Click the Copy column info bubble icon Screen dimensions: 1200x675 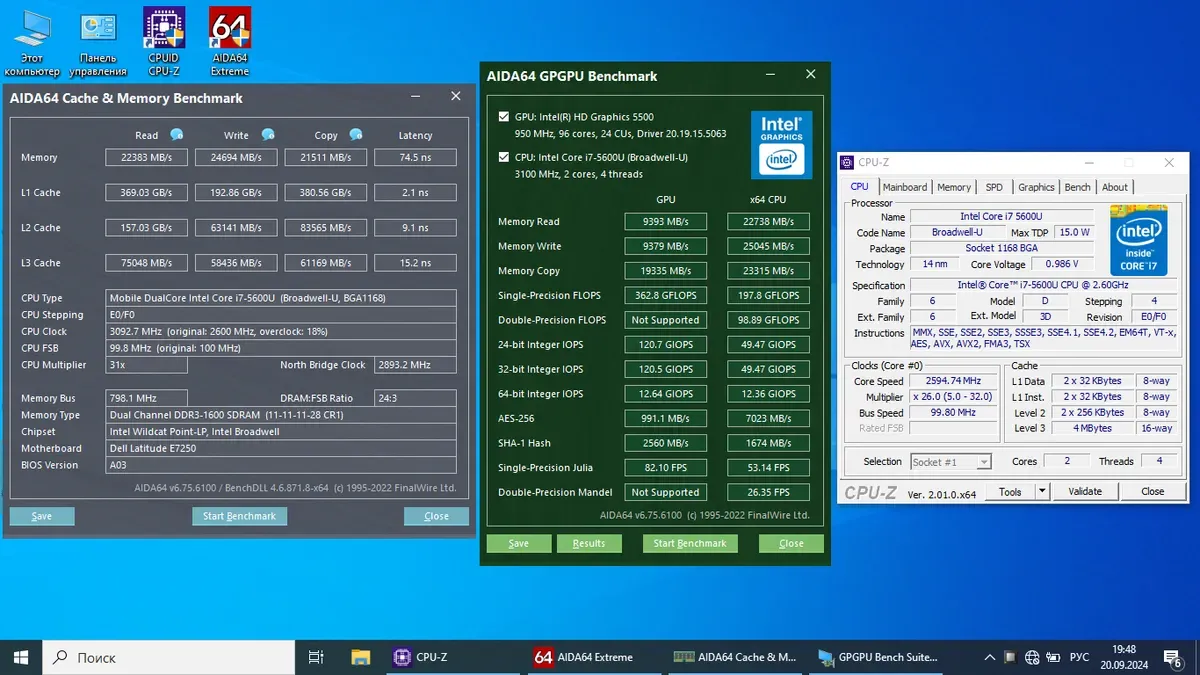click(x=356, y=135)
